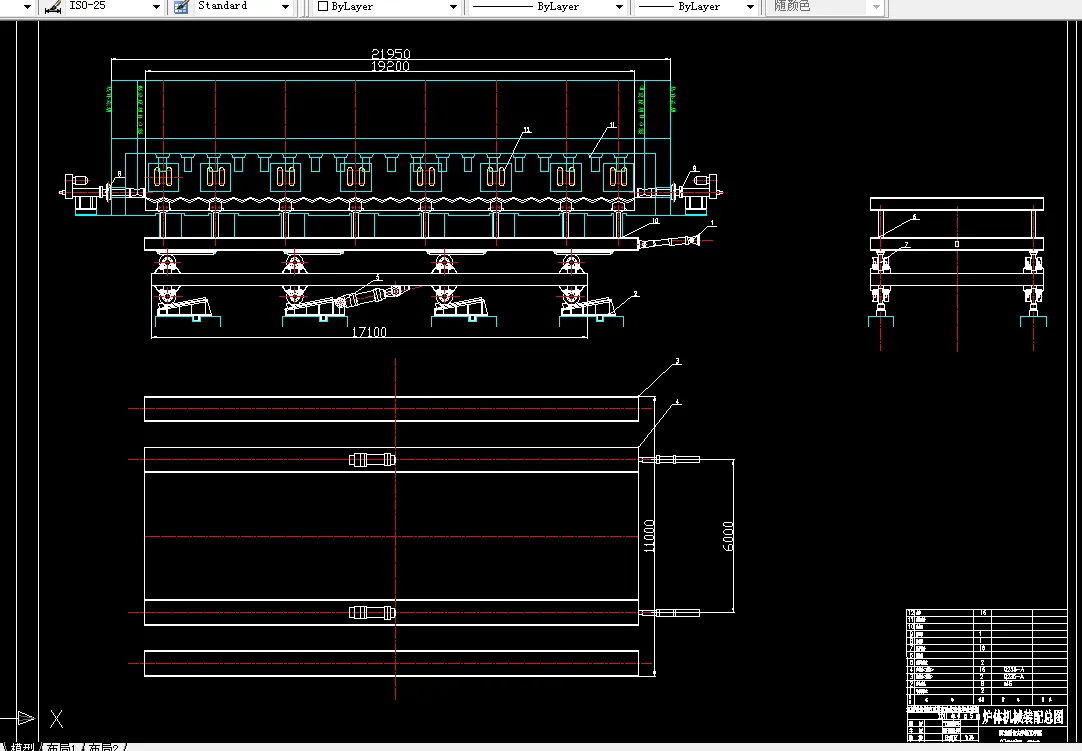Select the Q235-A cell in parts row 3
1082x751 pixels.
[1014, 676]
